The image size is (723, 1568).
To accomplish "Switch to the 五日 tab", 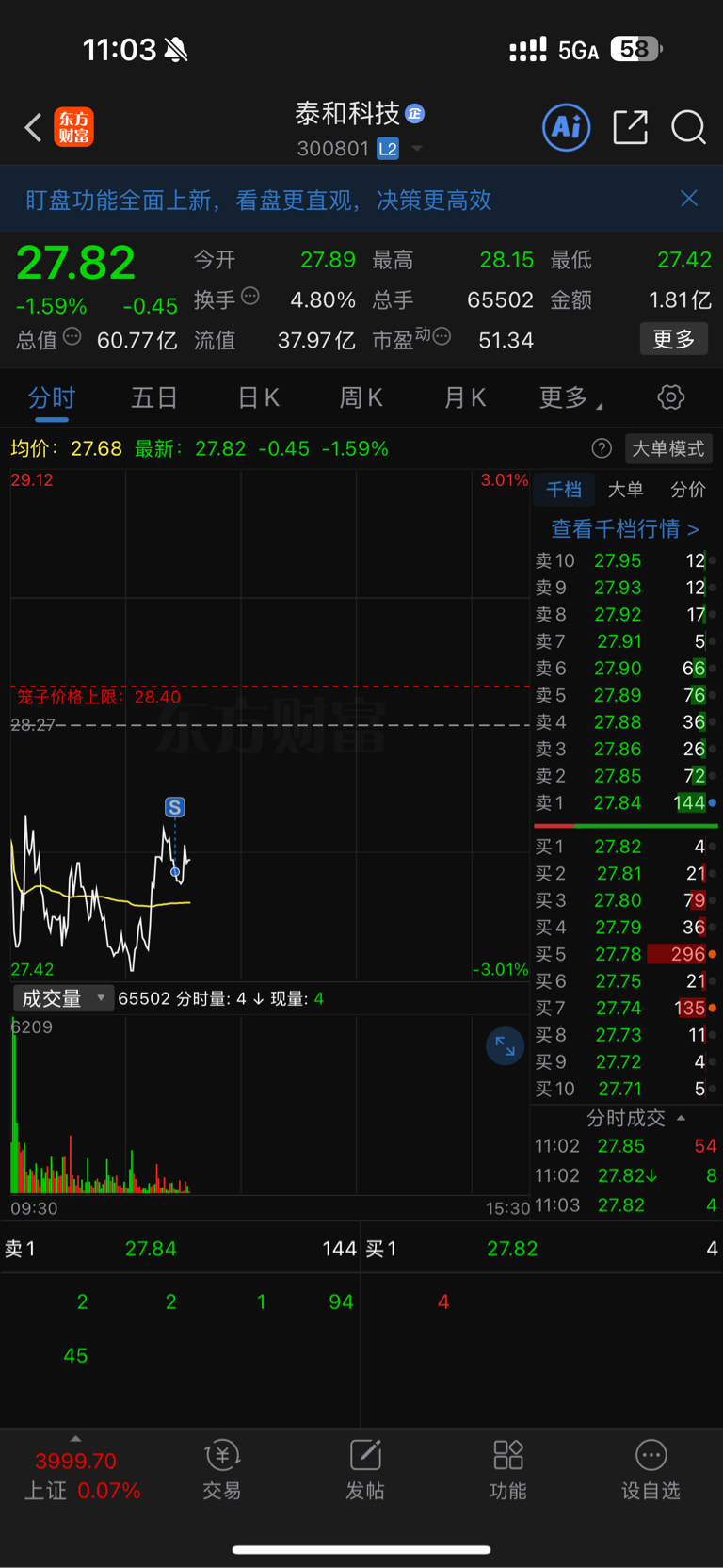I will (x=154, y=397).
